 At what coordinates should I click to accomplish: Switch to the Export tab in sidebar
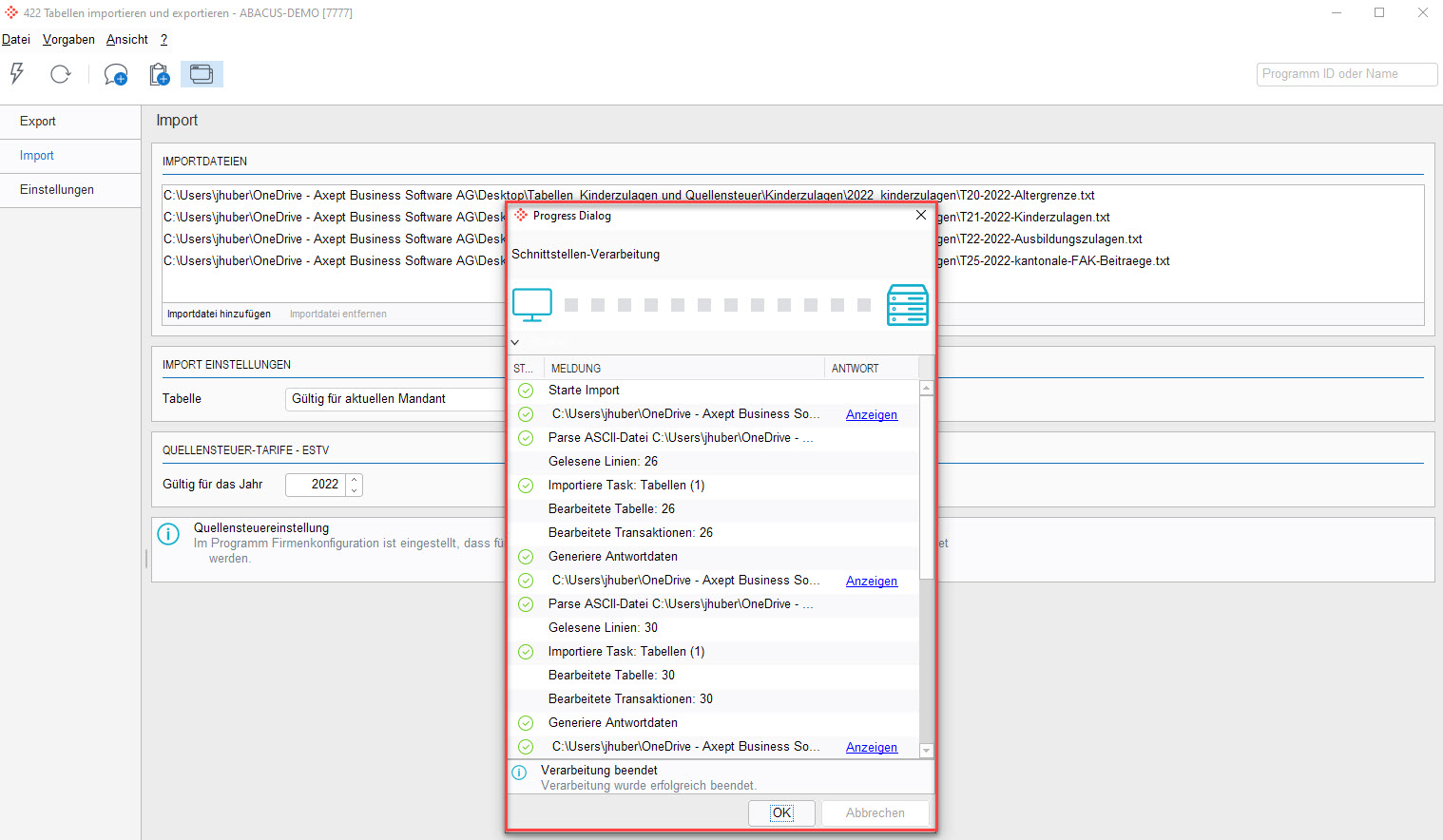point(38,122)
